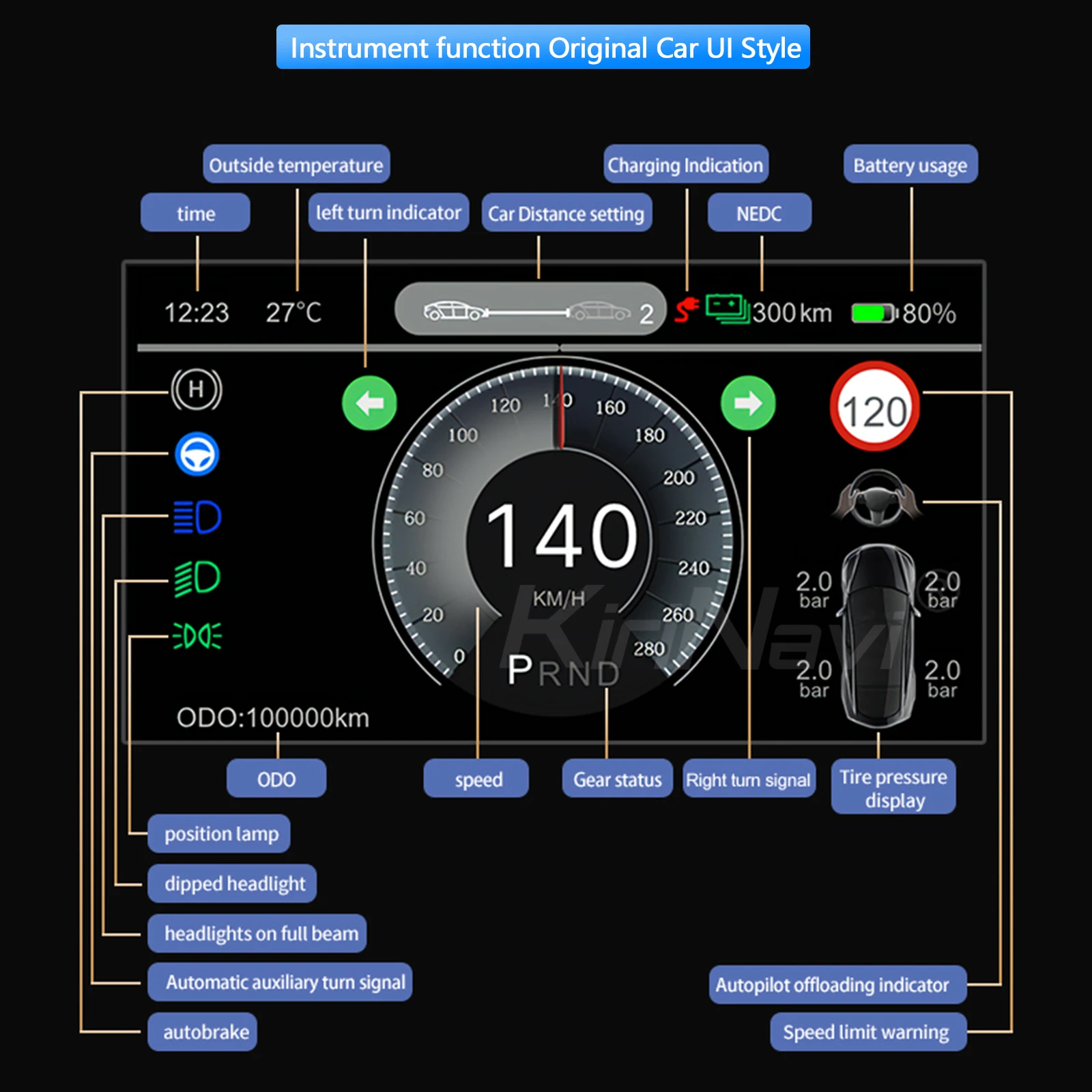Viewport: 1092px width, 1092px height.
Task: Click the lower-left tire 2.0 bar reading
Action: (814, 678)
